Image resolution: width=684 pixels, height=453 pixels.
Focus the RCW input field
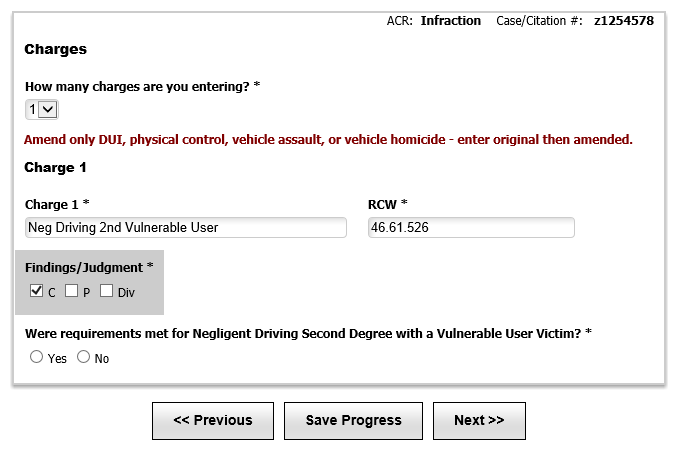pos(471,227)
